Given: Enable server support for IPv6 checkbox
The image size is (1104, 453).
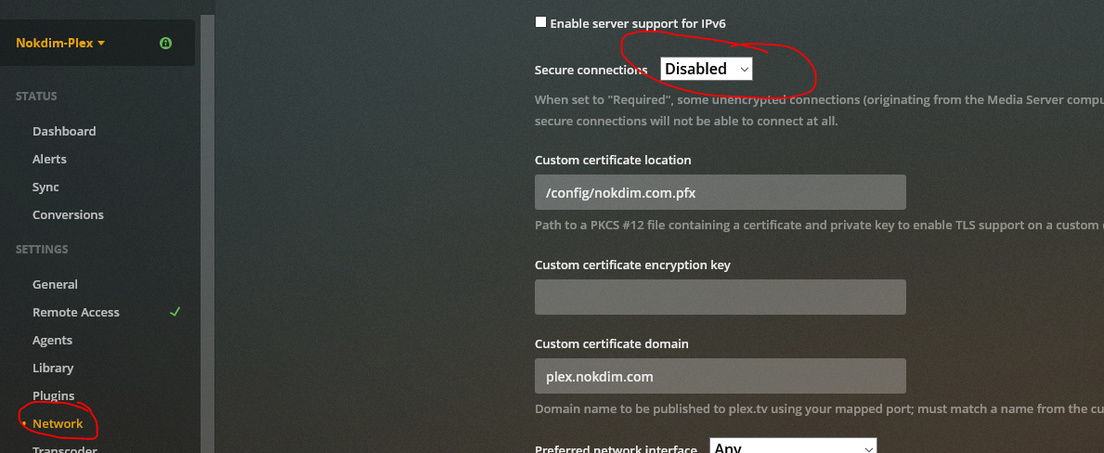Looking at the screenshot, I should [x=541, y=22].
